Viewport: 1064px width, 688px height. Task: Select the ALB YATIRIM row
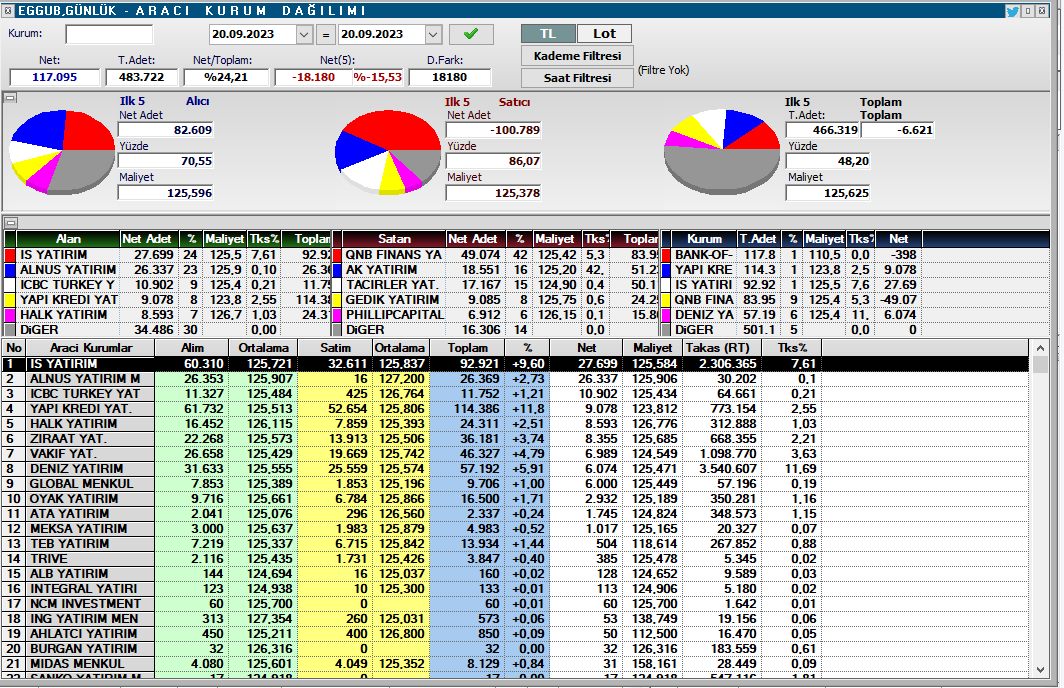pyautogui.click(x=515, y=573)
